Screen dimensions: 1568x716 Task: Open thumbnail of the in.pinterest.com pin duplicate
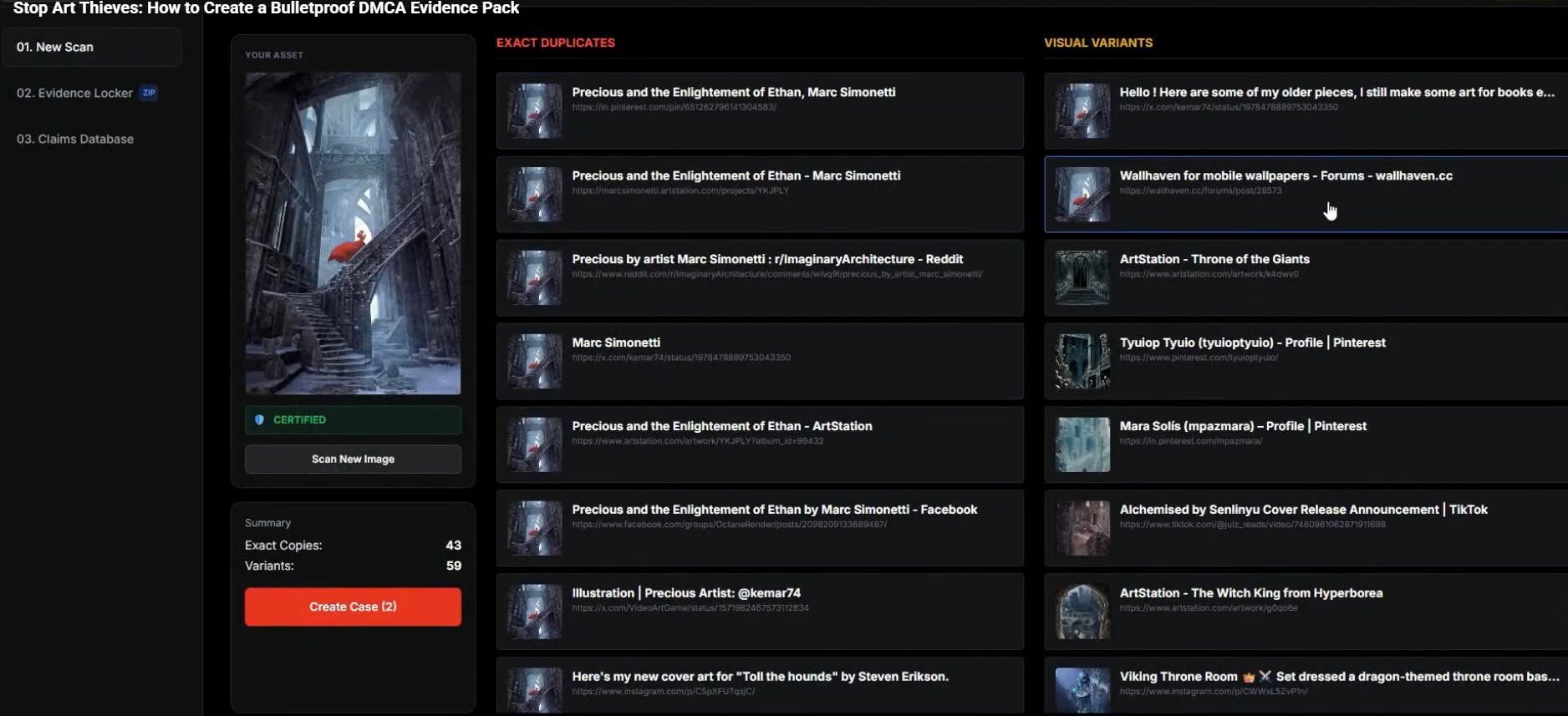click(535, 110)
